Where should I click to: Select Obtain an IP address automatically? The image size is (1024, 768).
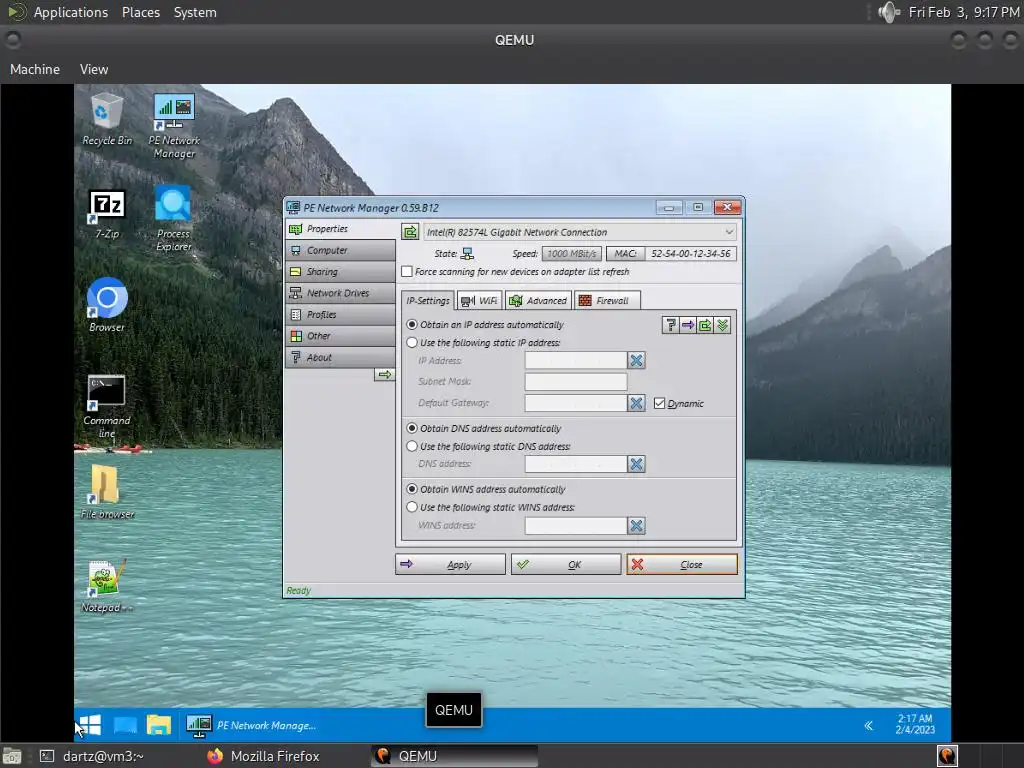[411, 325]
